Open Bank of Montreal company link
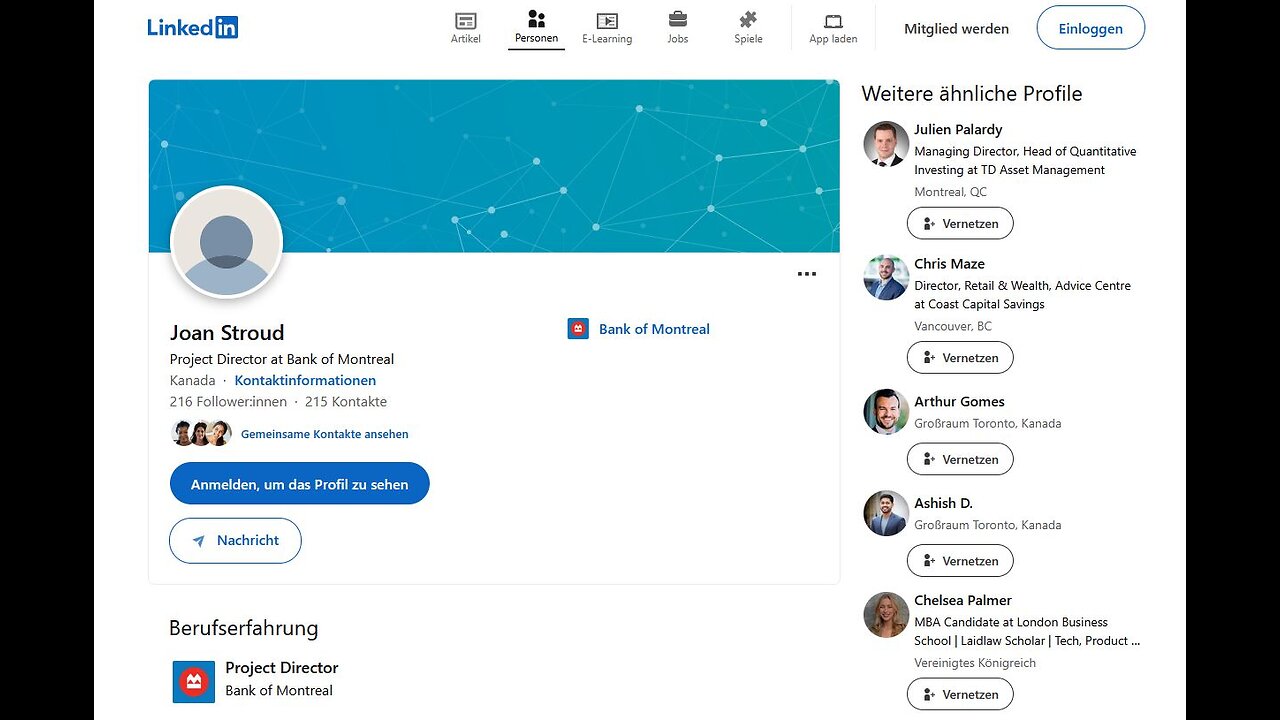The width and height of the screenshot is (1280, 720). point(654,329)
